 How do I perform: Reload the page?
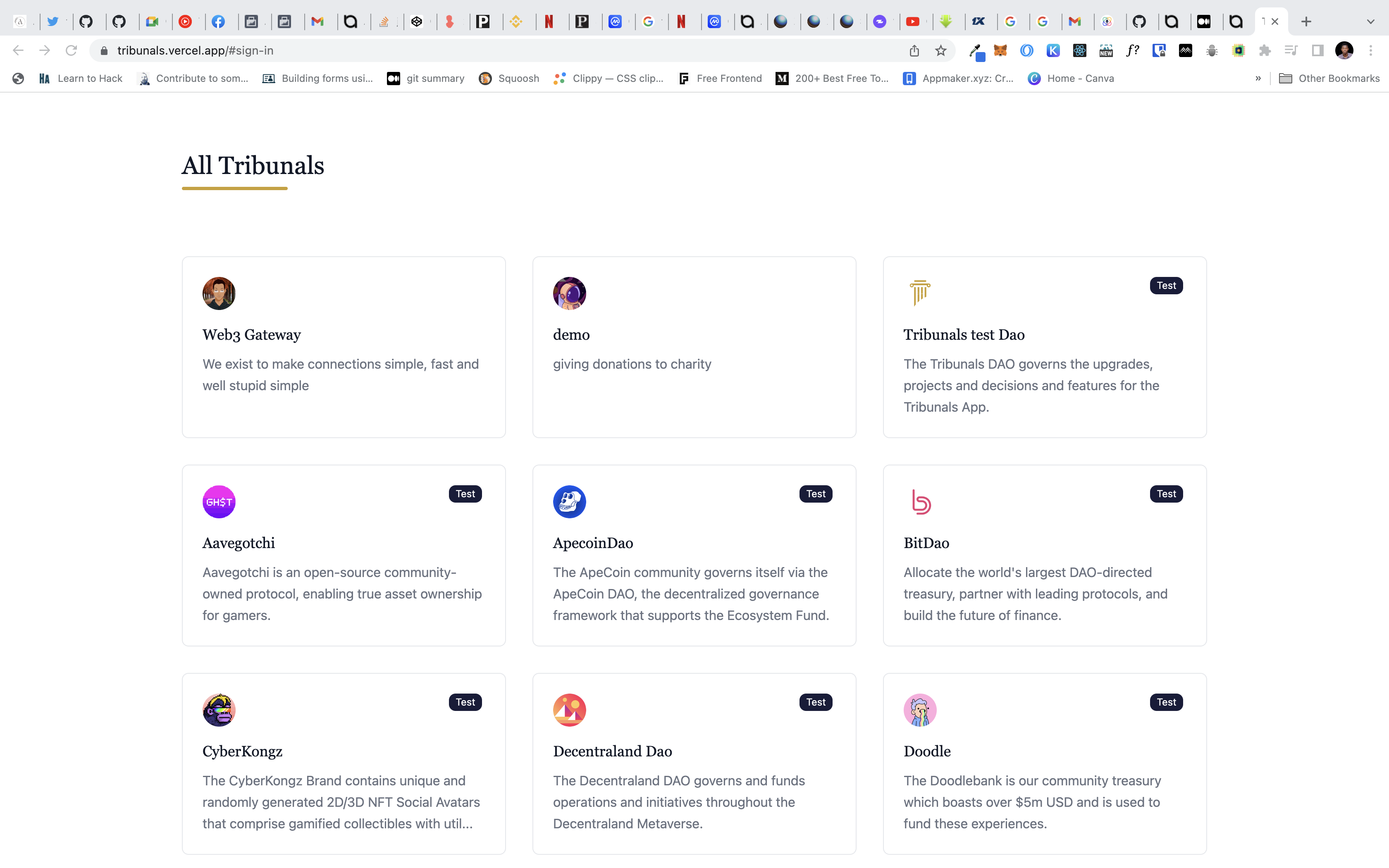click(71, 50)
